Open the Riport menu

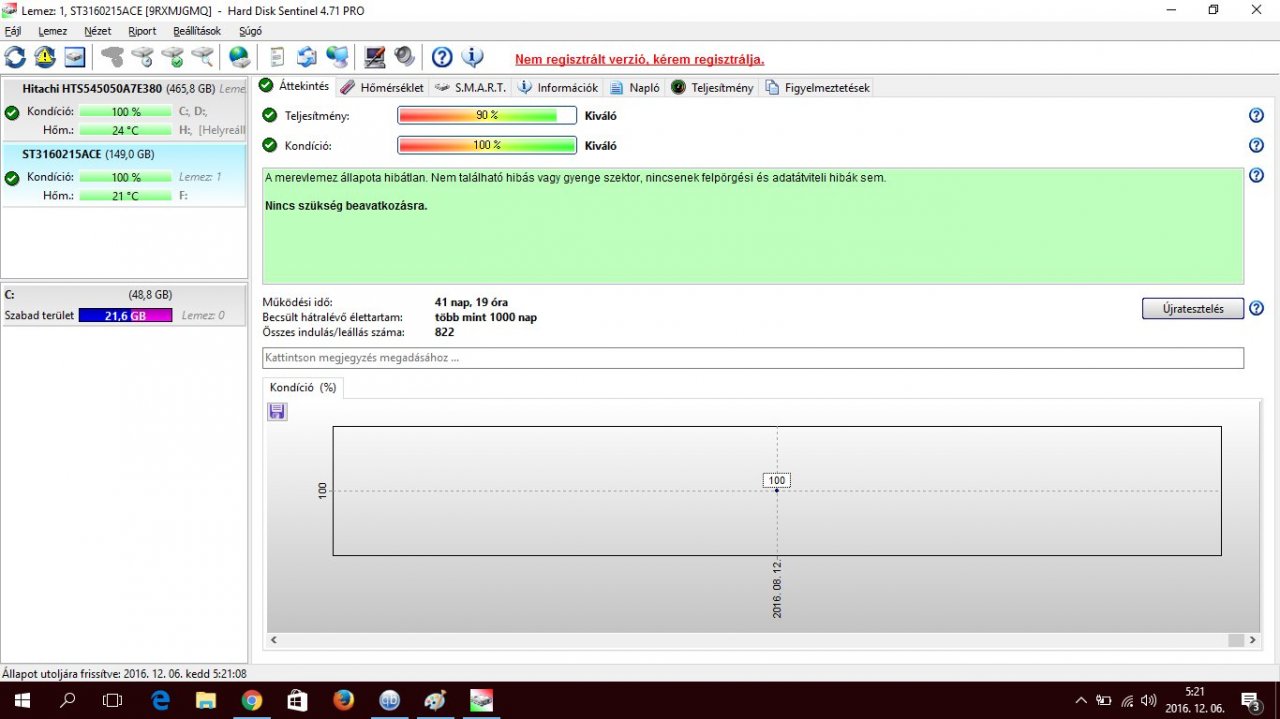pos(142,31)
